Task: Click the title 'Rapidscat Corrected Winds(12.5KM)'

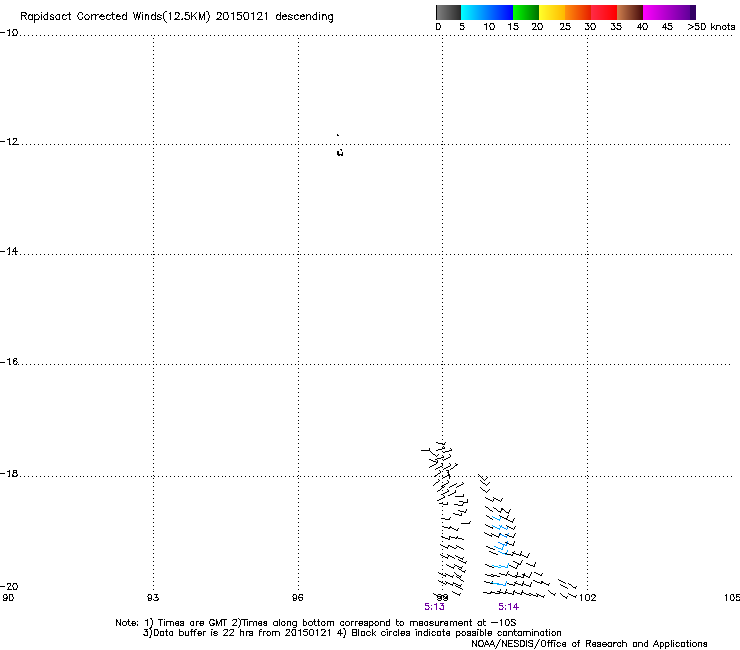Action: (x=115, y=17)
